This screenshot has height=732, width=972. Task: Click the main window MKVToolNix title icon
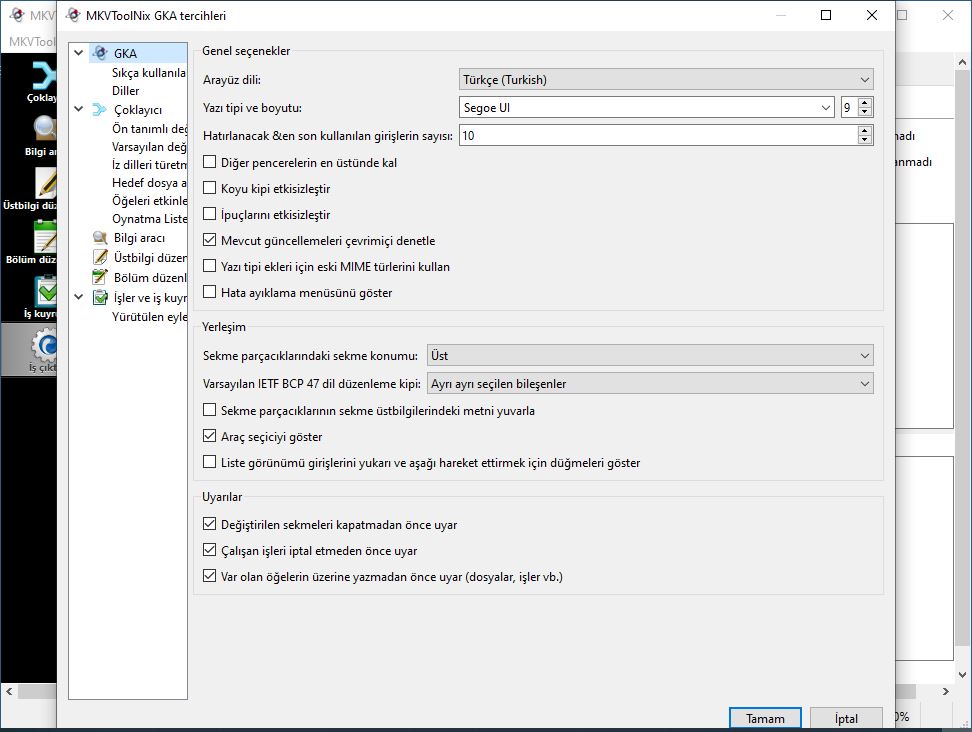coord(17,15)
